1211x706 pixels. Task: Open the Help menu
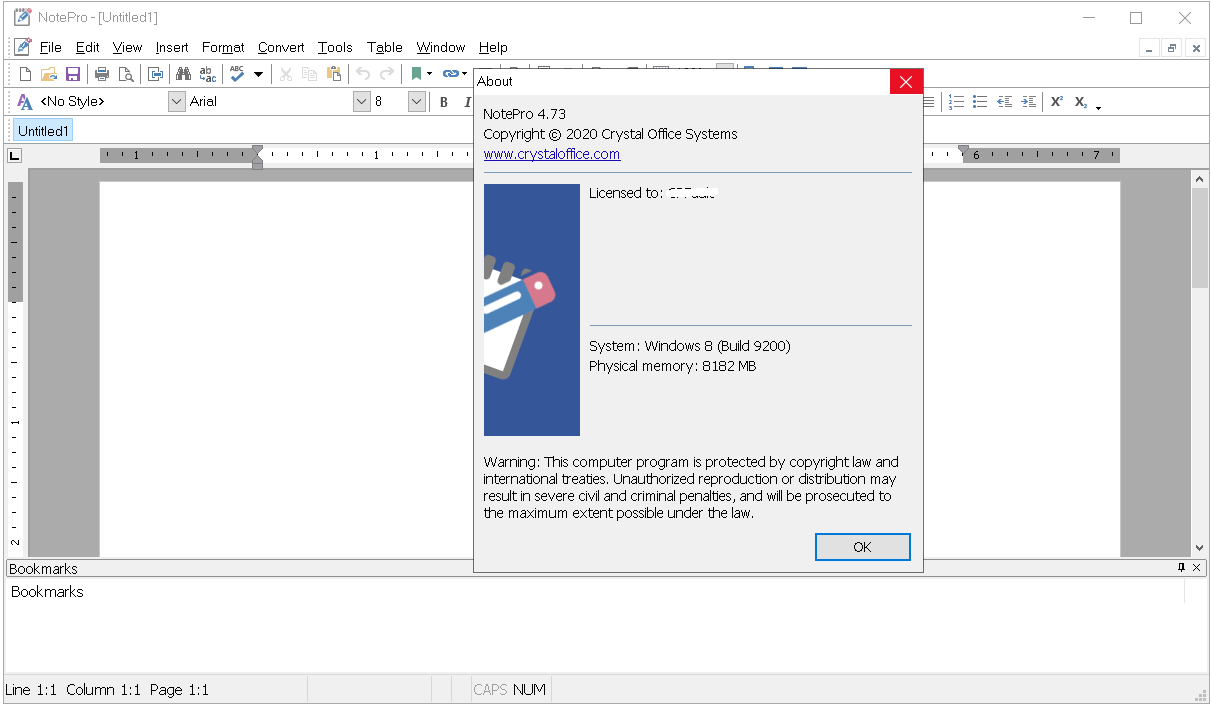[493, 47]
